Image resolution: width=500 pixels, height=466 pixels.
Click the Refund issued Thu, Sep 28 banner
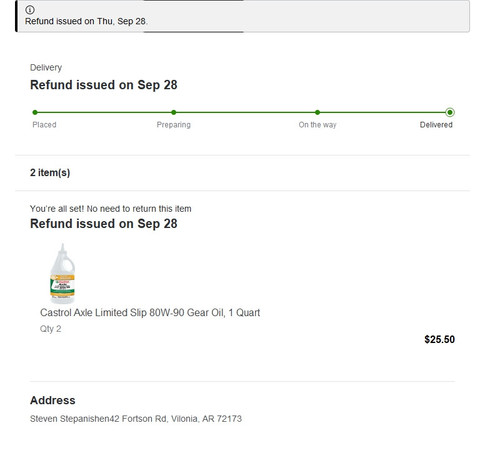(x=242, y=16)
